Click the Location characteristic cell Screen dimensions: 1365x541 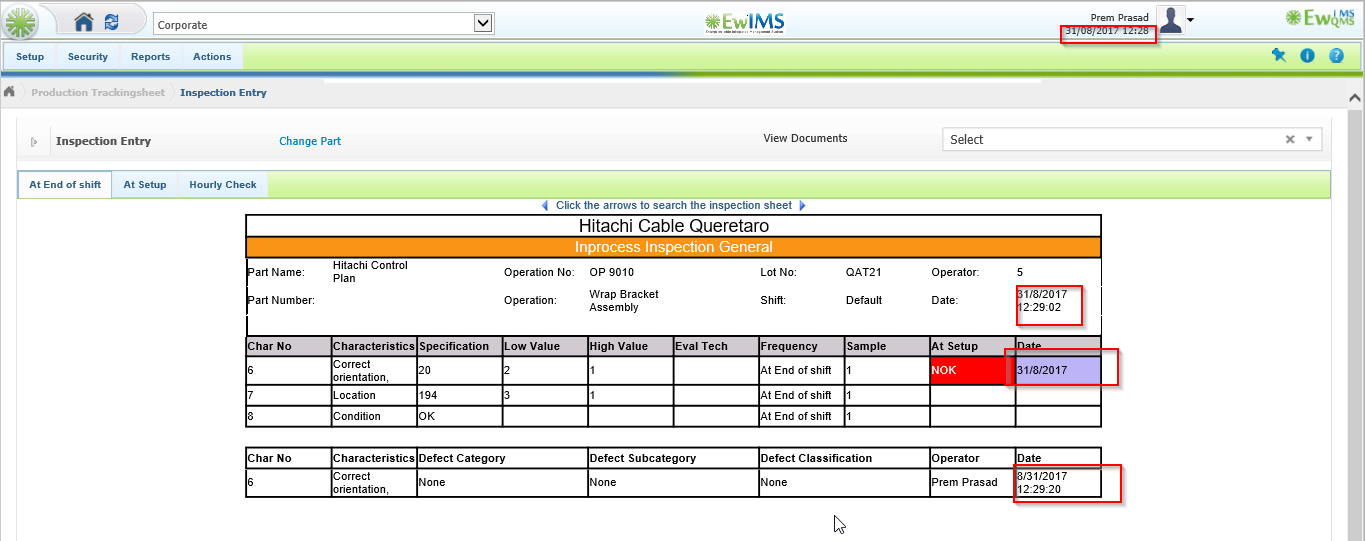point(374,396)
